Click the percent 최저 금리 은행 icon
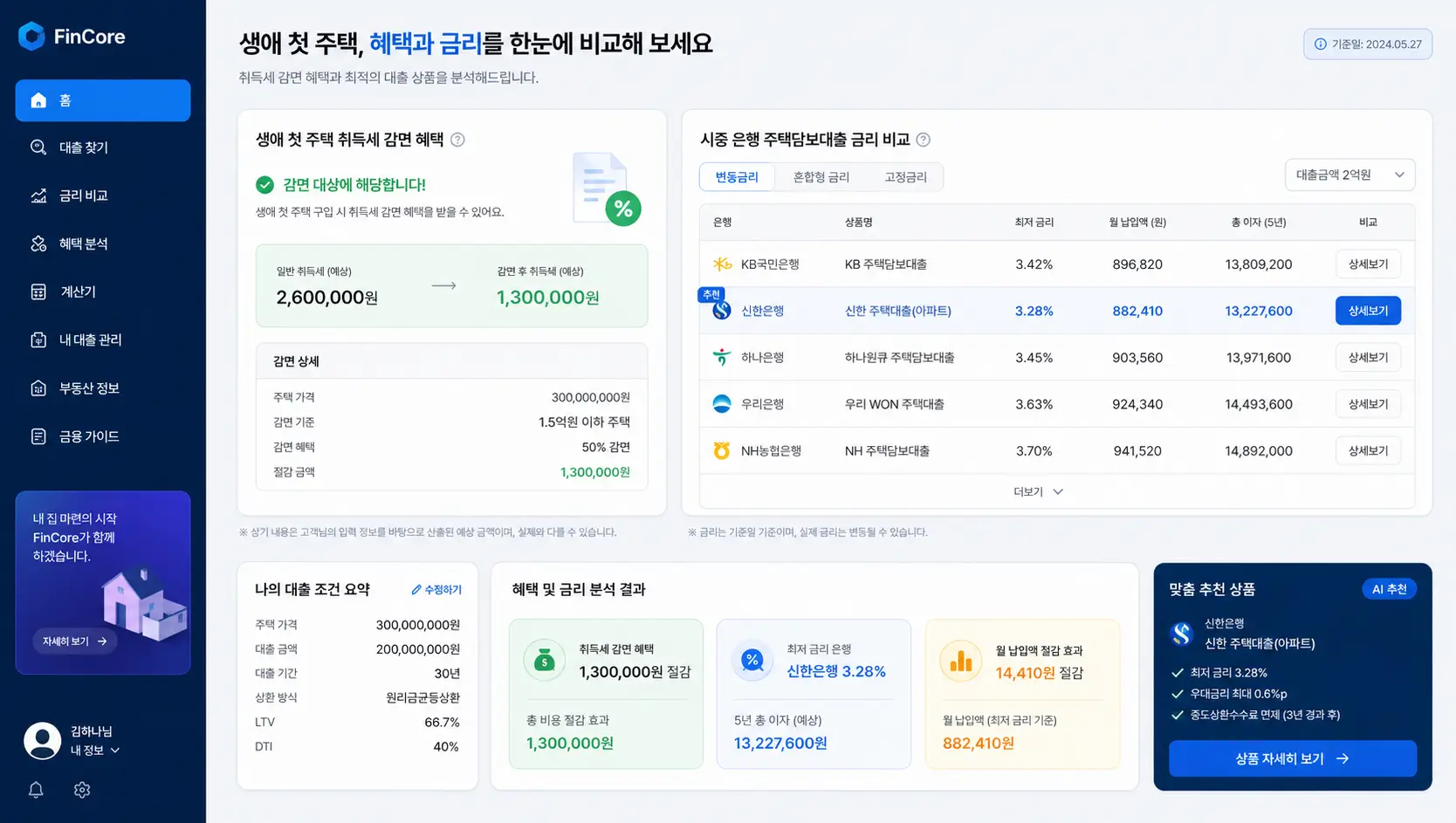1456x823 pixels. point(752,661)
